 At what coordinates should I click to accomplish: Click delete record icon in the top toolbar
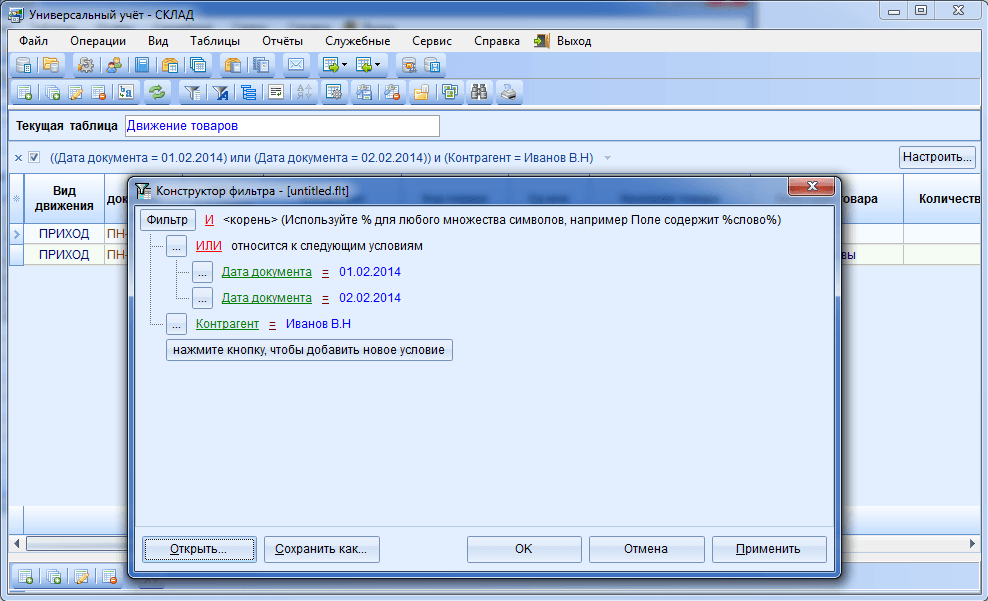(98, 93)
